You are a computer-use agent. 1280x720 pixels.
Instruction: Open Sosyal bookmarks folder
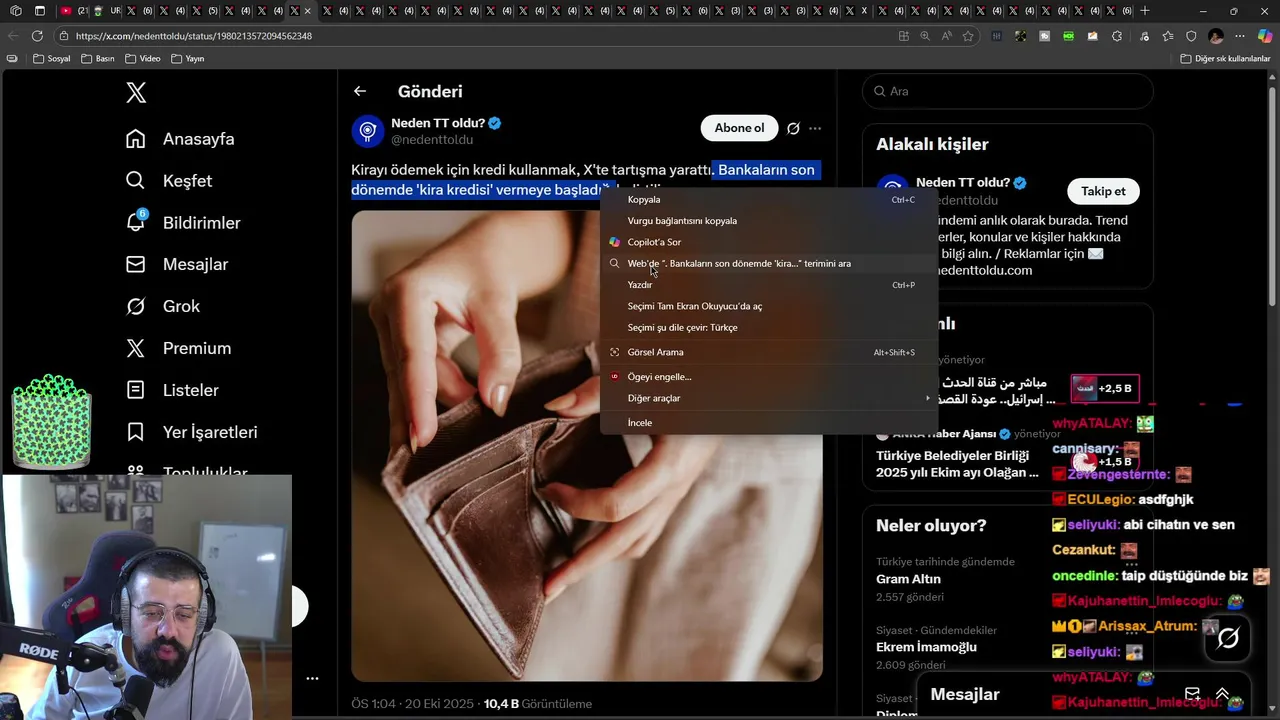[52, 59]
